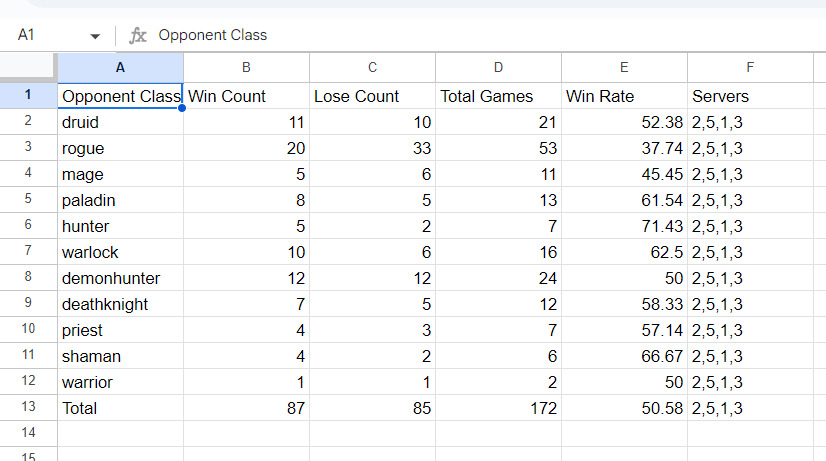Select column D header
This screenshot has height=461, width=826.
pyautogui.click(x=498, y=67)
